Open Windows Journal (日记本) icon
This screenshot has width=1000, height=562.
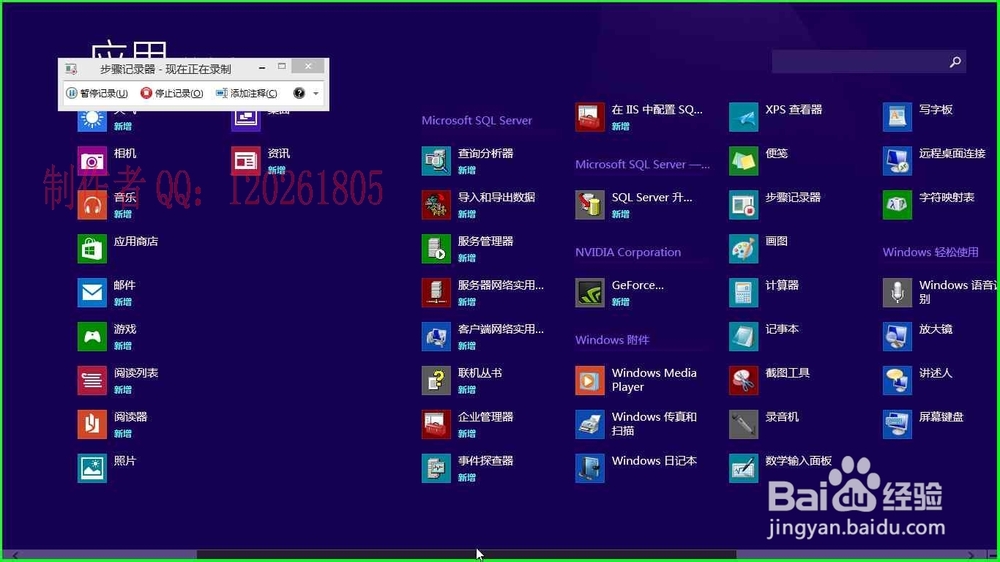[590, 469]
